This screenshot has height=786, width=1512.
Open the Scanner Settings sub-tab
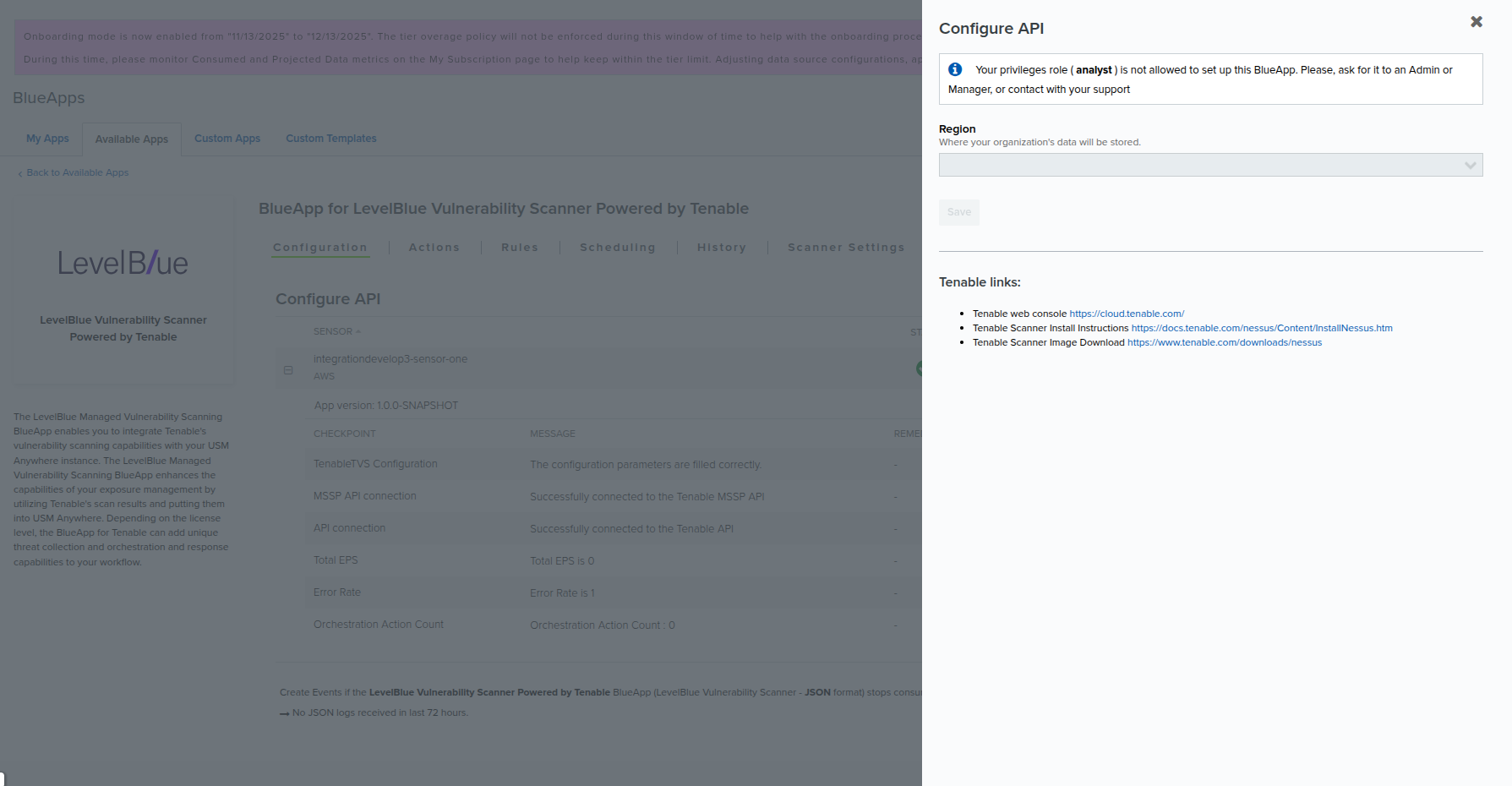tap(846, 248)
